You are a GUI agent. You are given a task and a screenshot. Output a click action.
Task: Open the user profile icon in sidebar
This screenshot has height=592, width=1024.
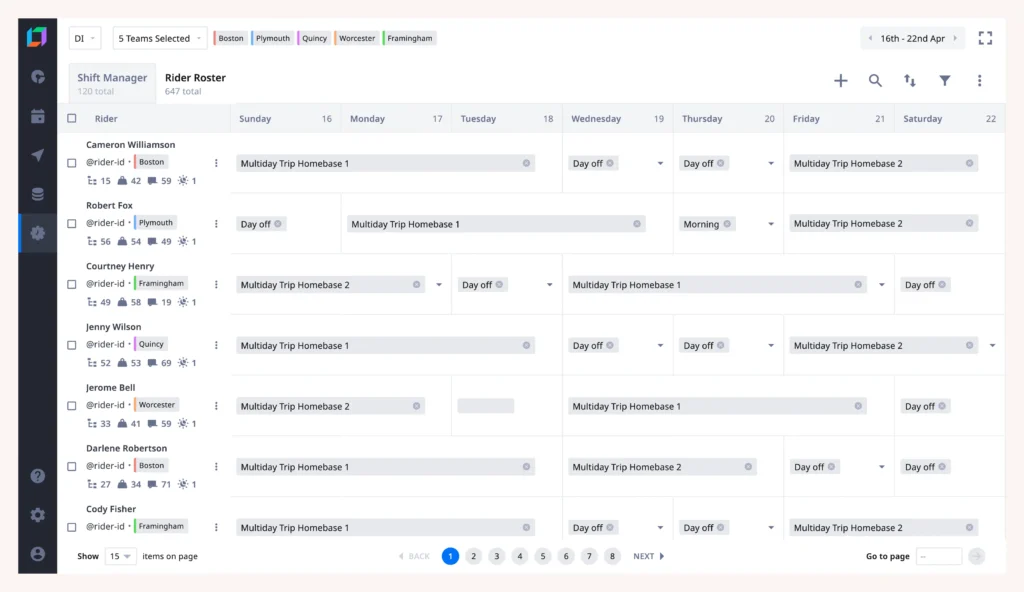[37, 553]
